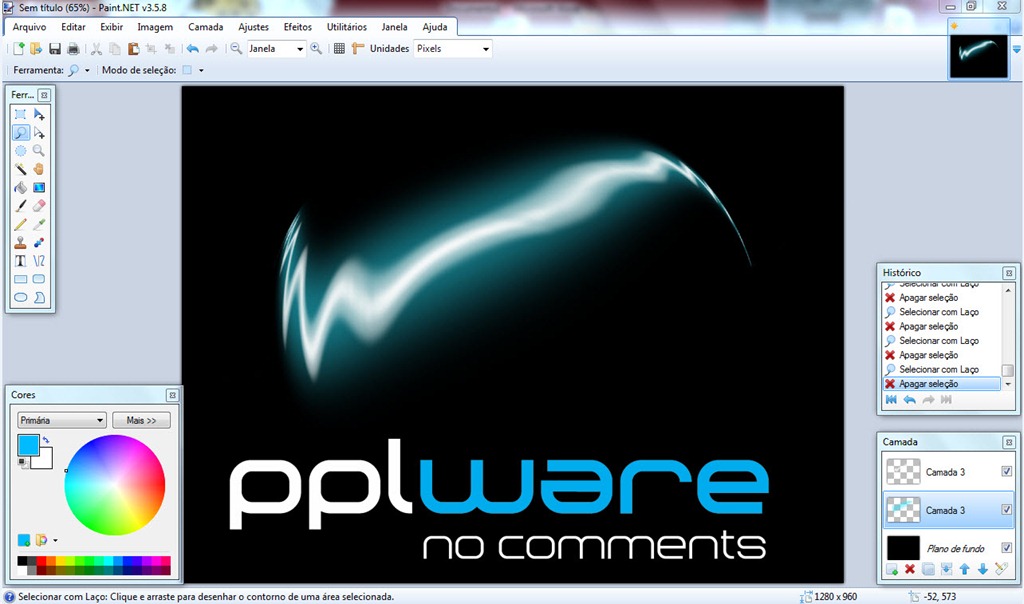Select the Recolor tool
This screenshot has height=604, width=1024.
click(39, 242)
